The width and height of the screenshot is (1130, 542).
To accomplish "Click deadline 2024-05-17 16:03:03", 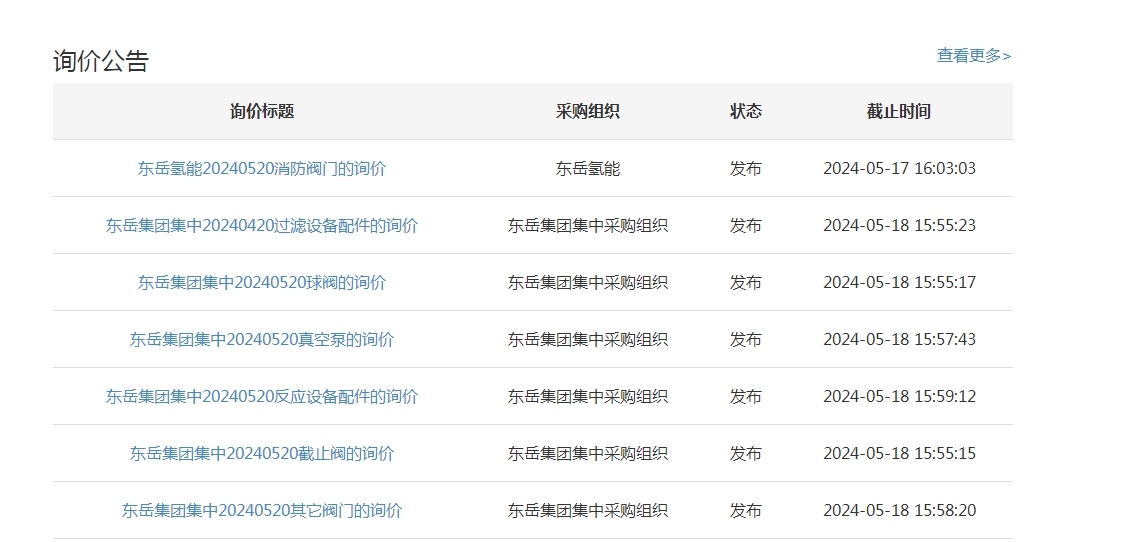I will click(x=899, y=169).
